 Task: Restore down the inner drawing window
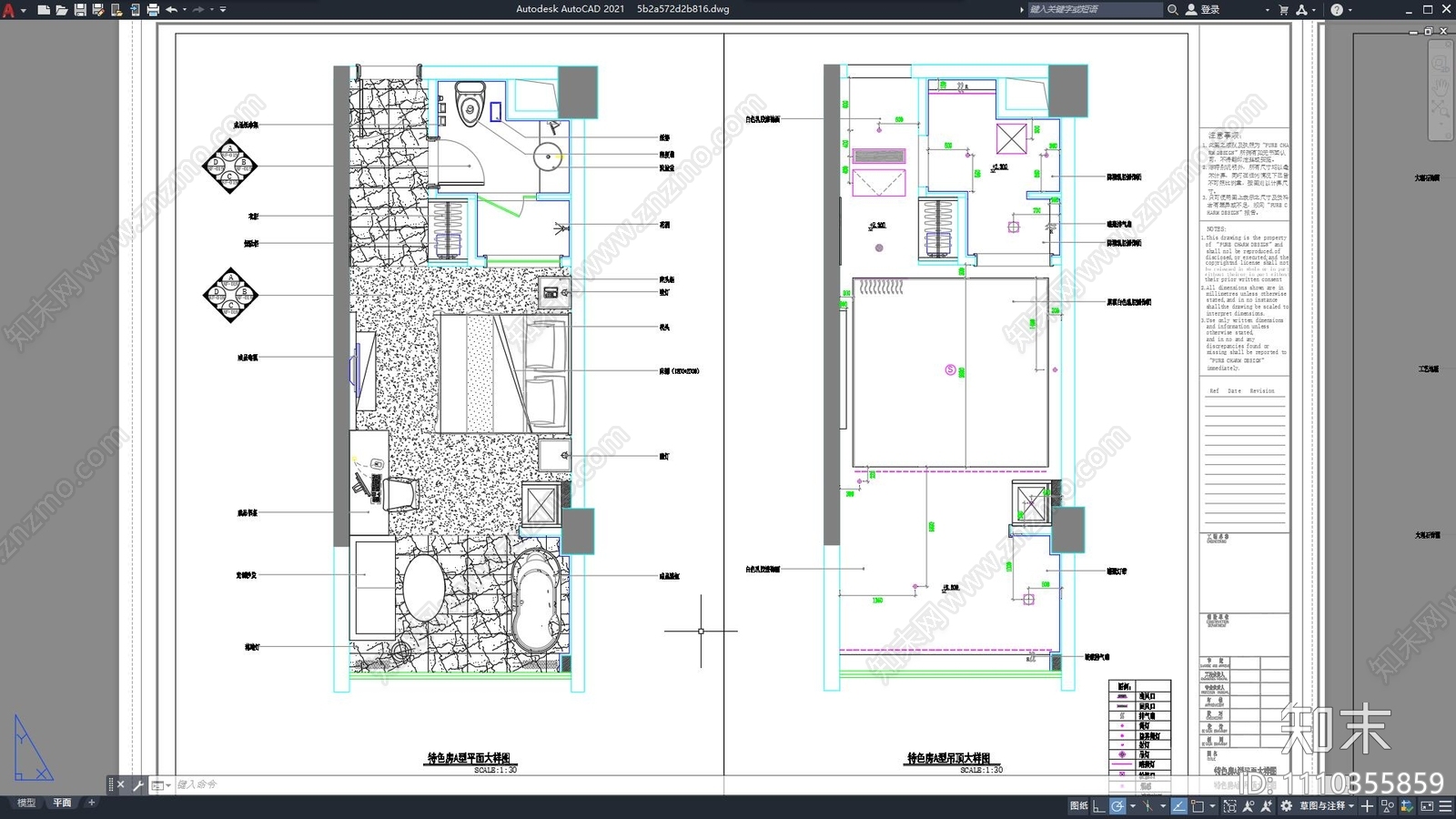(1428, 32)
